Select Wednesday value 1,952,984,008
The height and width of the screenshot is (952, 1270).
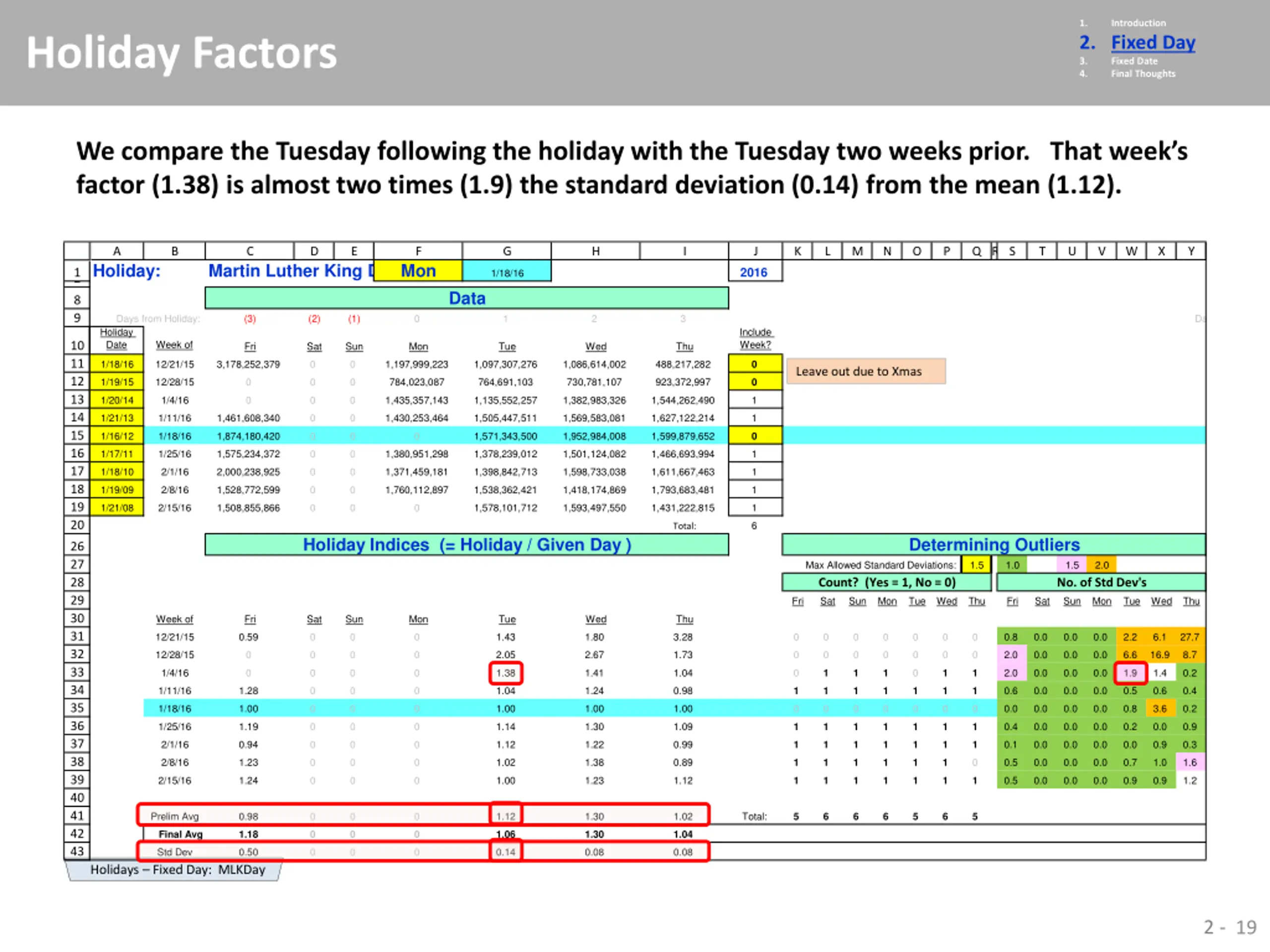point(594,436)
